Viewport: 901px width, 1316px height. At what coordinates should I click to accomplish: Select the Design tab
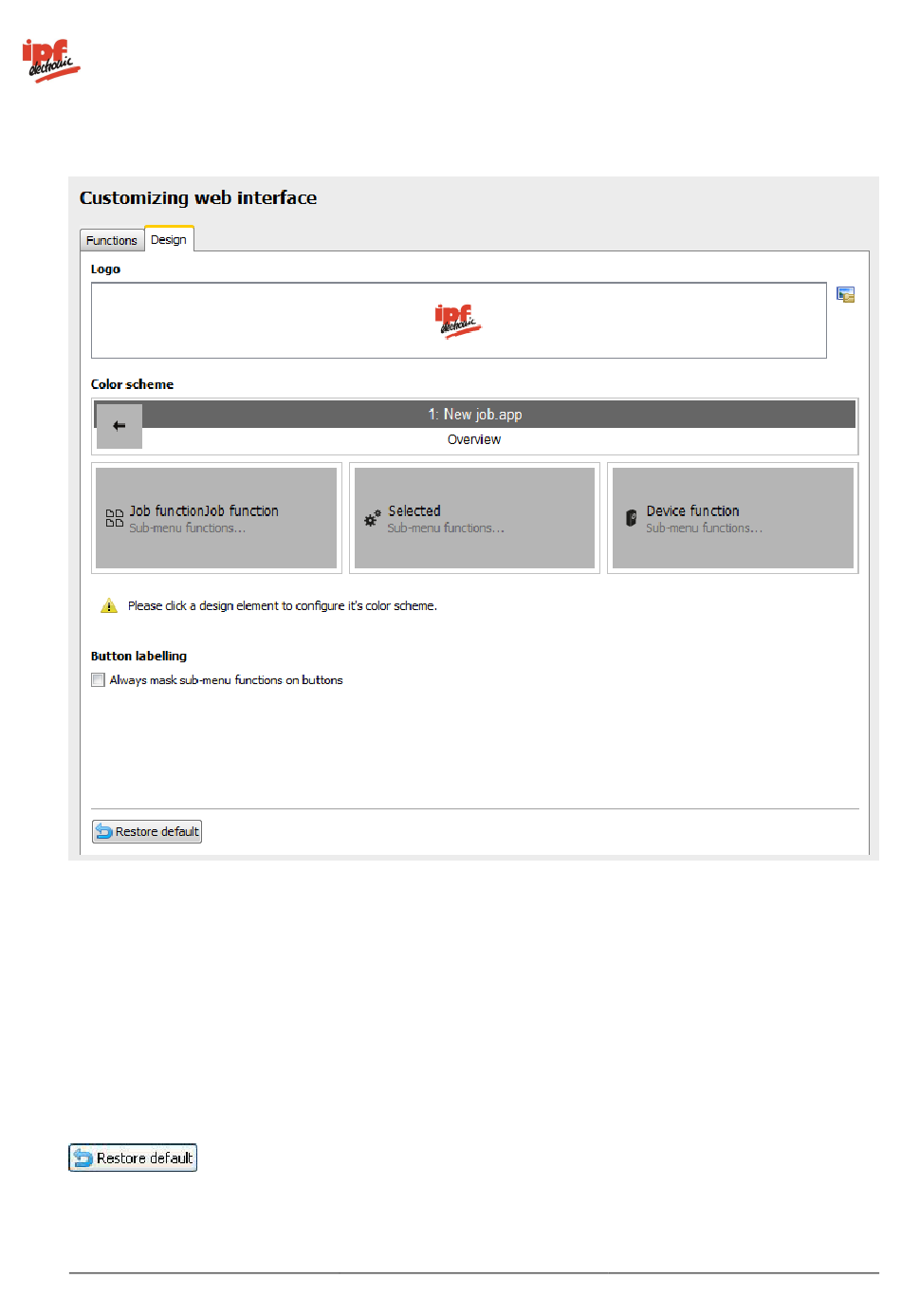click(169, 239)
